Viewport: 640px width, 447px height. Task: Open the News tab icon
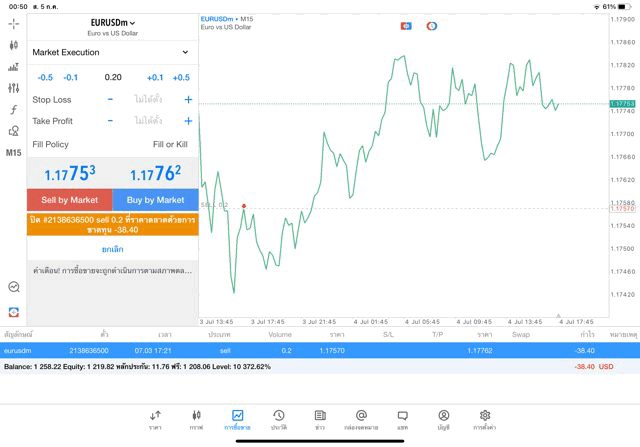(x=320, y=419)
